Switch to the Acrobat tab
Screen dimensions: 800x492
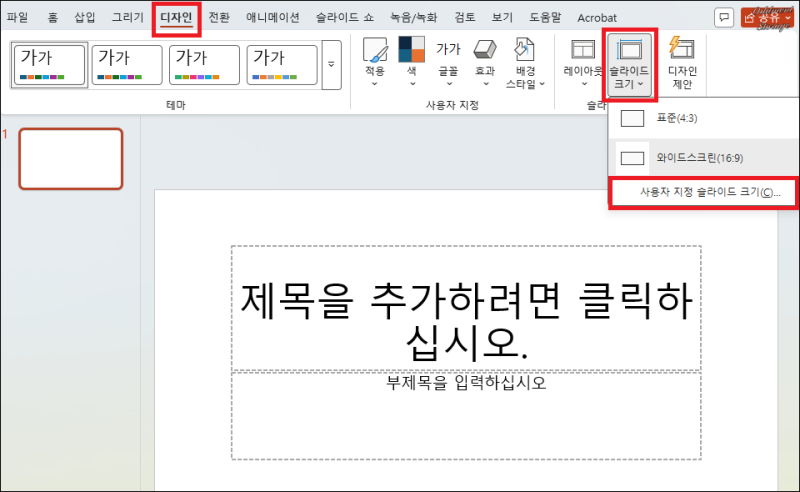click(x=597, y=18)
